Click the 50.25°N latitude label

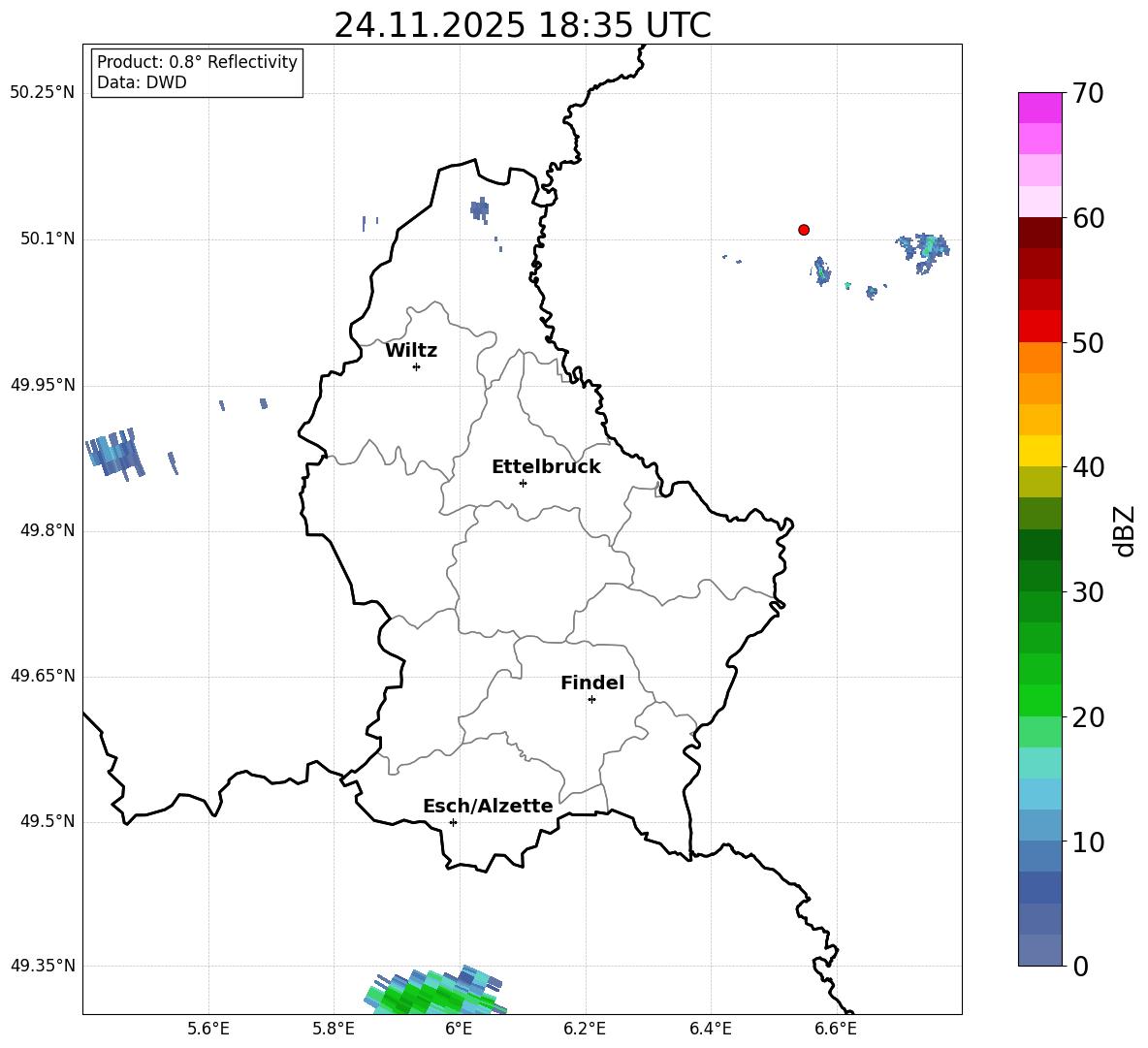click(x=43, y=93)
